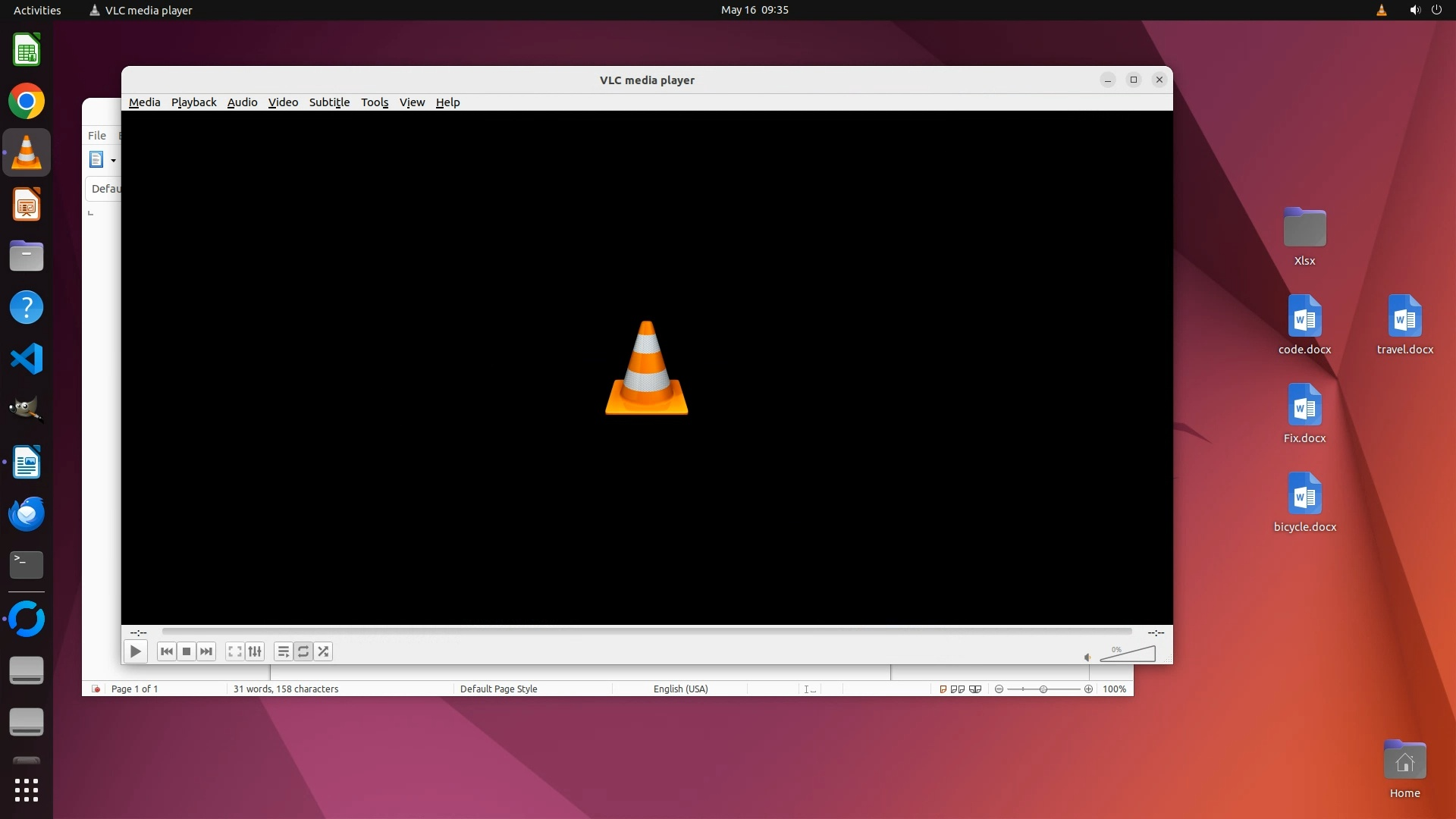The image size is (1456, 819).
Task: Open the Media menu
Action: [x=144, y=102]
